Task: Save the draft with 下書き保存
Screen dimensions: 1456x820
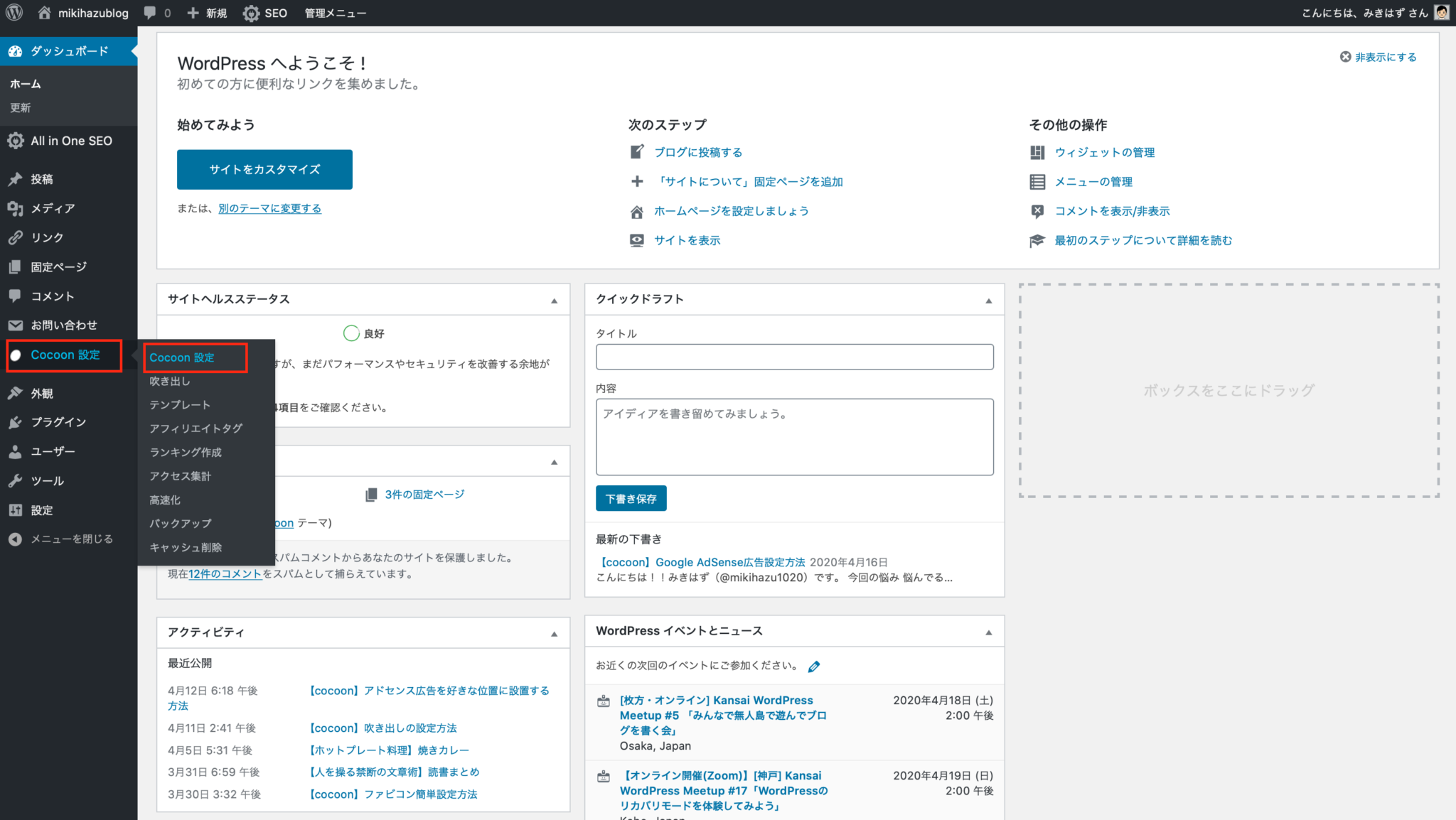Action: coord(631,498)
